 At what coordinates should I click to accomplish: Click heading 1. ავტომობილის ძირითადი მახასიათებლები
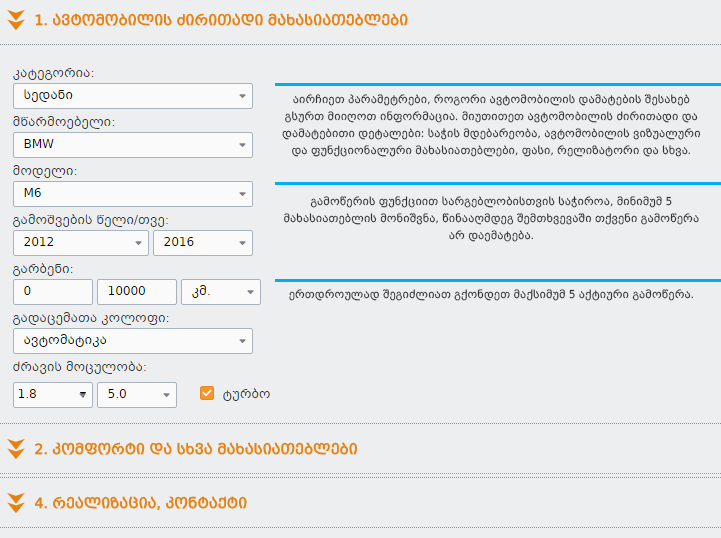coord(221,20)
